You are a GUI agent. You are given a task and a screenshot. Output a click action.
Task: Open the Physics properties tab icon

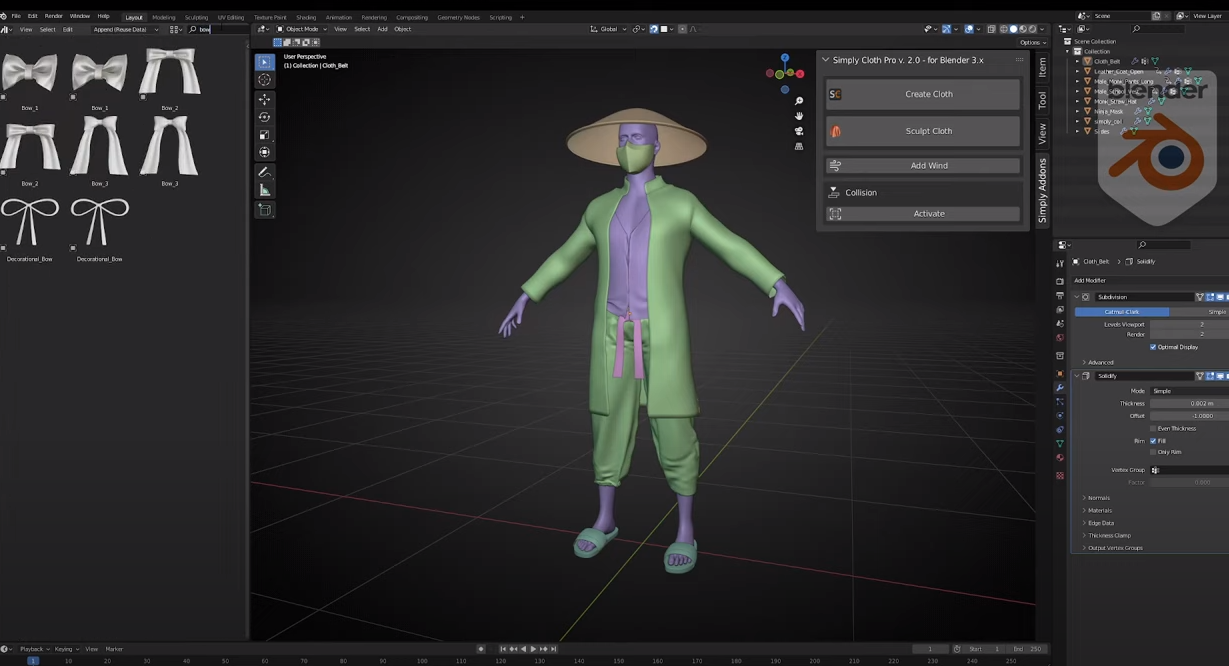click(1060, 416)
